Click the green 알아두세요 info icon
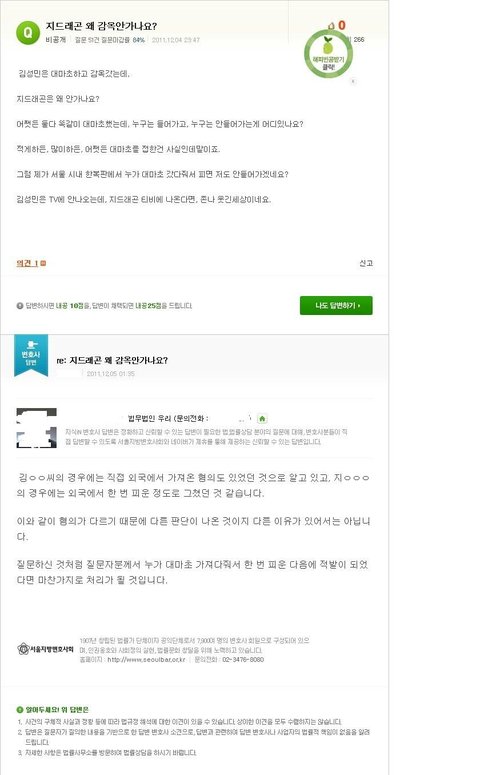The width and height of the screenshot is (480, 775). pyautogui.click(x=20, y=710)
